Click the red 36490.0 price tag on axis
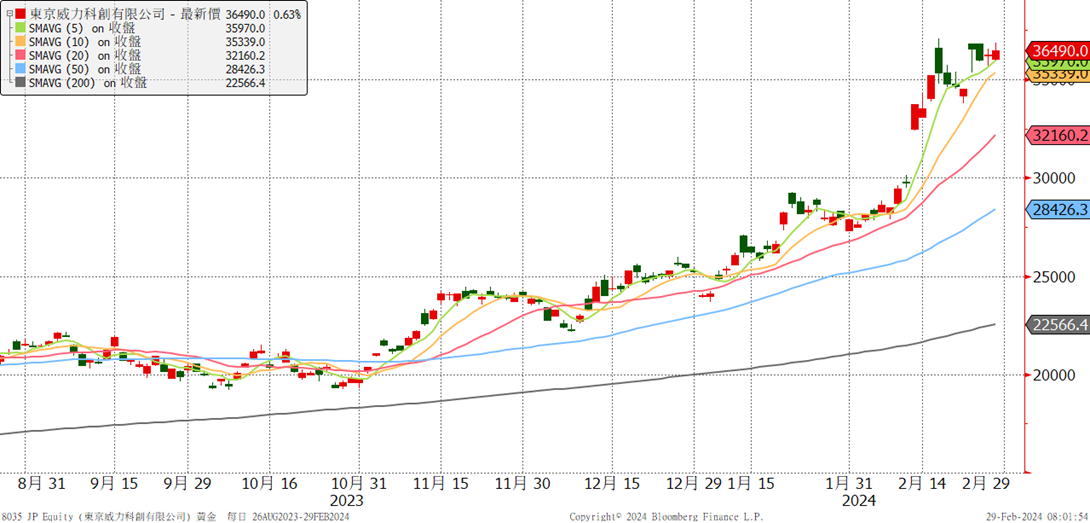 click(1058, 51)
